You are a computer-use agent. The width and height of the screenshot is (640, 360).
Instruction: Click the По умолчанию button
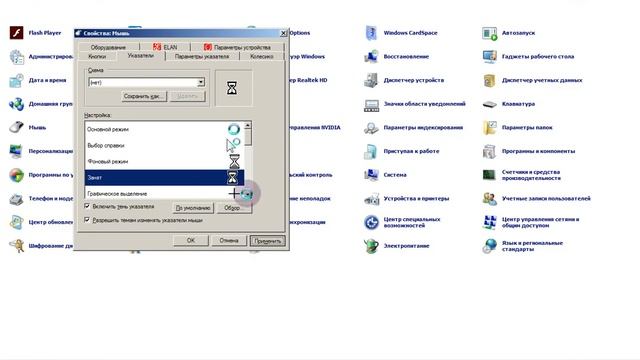tap(193, 208)
